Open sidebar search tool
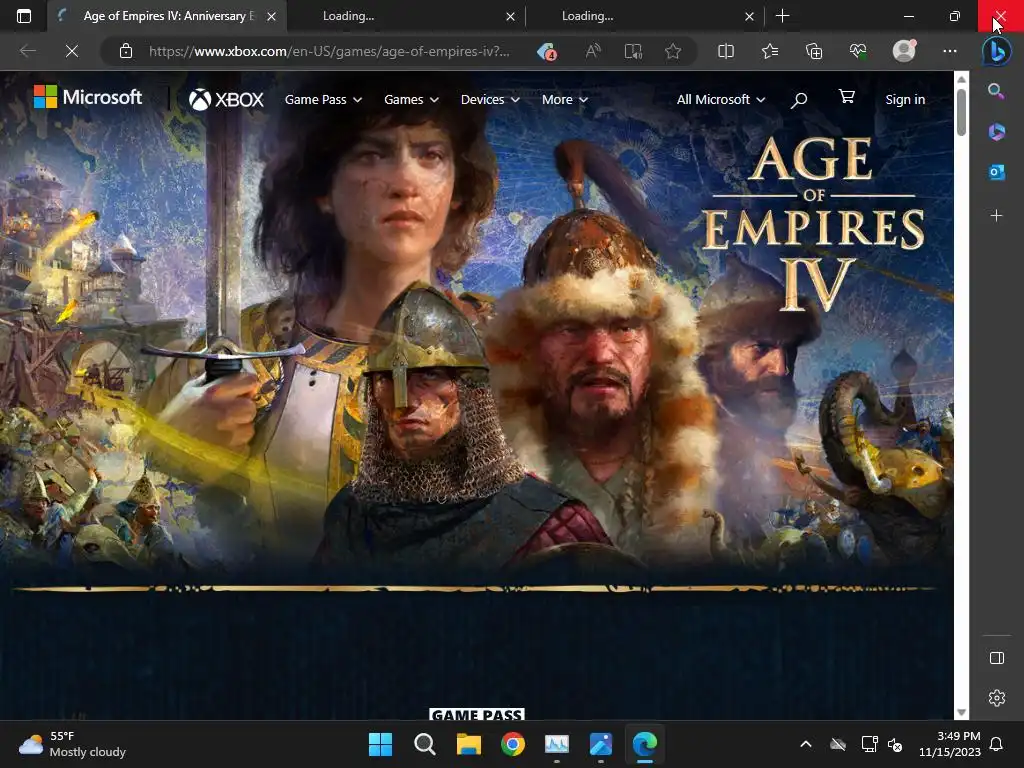The image size is (1024, 768). coord(996,91)
